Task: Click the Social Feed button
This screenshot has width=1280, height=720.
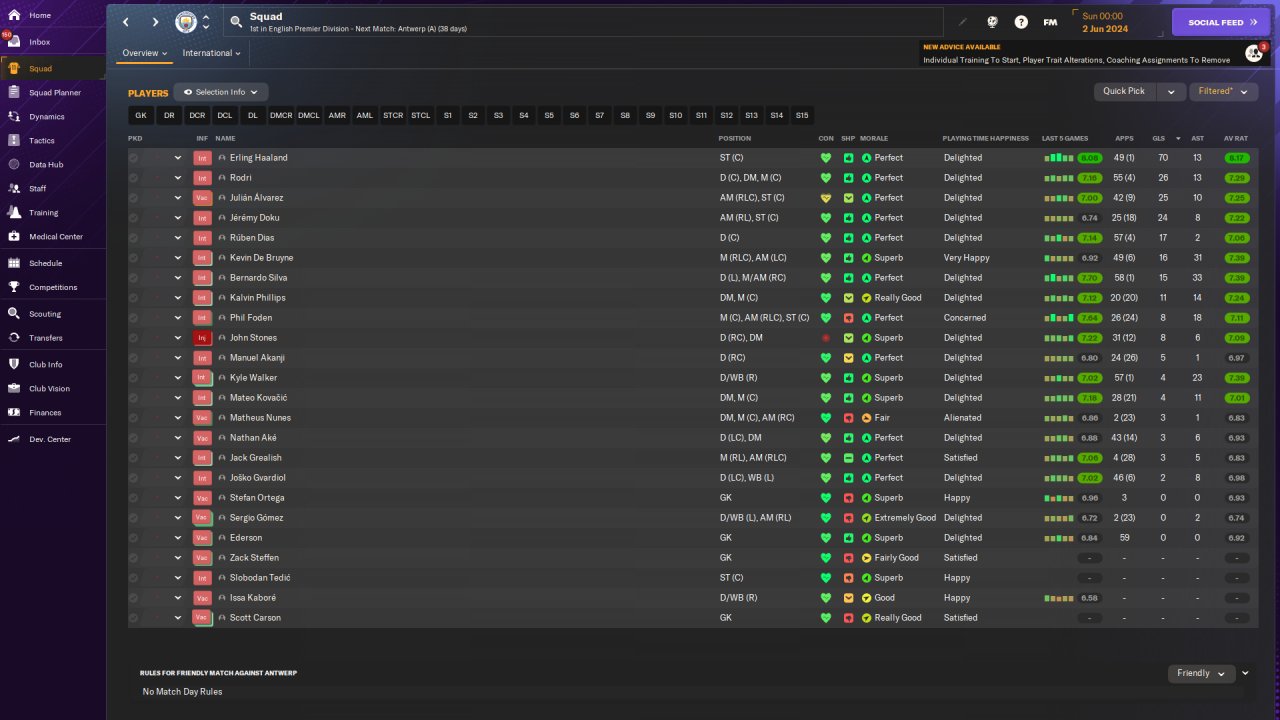Action: [1221, 22]
